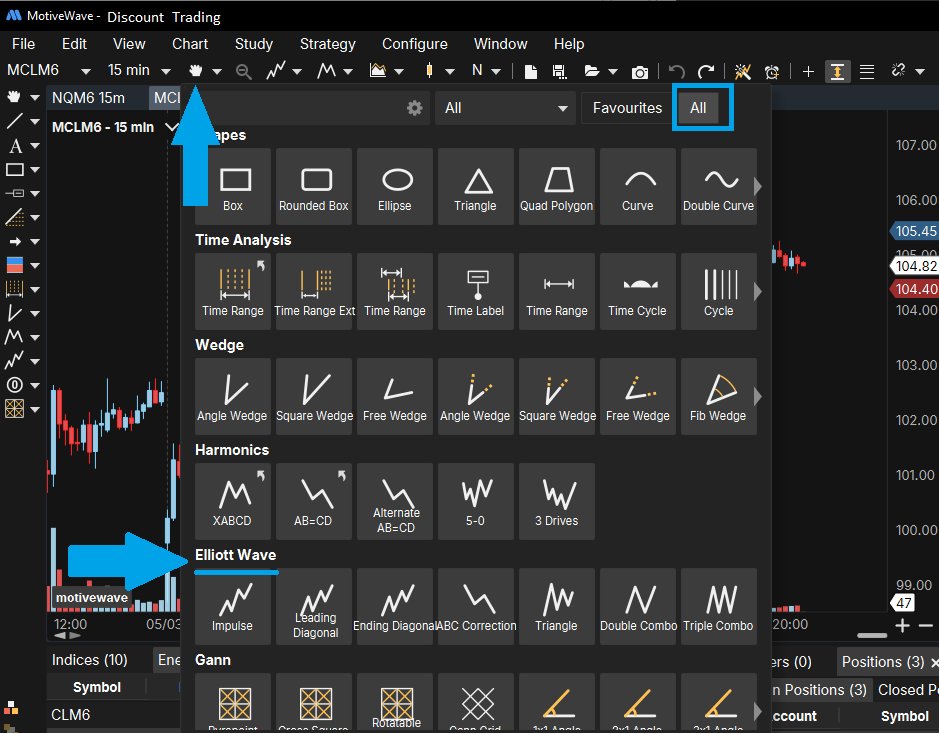
Task: Switch to Favourites components view
Action: pyautogui.click(x=627, y=108)
